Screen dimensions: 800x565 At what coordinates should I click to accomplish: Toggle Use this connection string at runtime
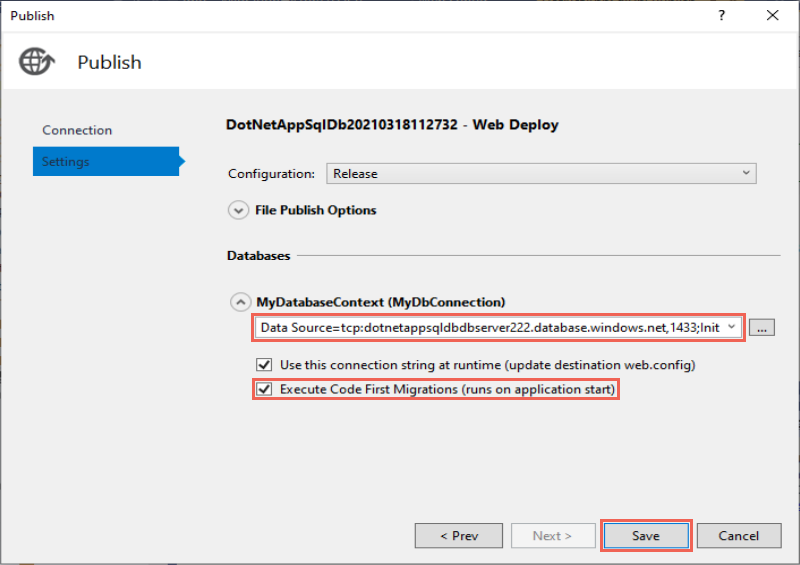(264, 365)
